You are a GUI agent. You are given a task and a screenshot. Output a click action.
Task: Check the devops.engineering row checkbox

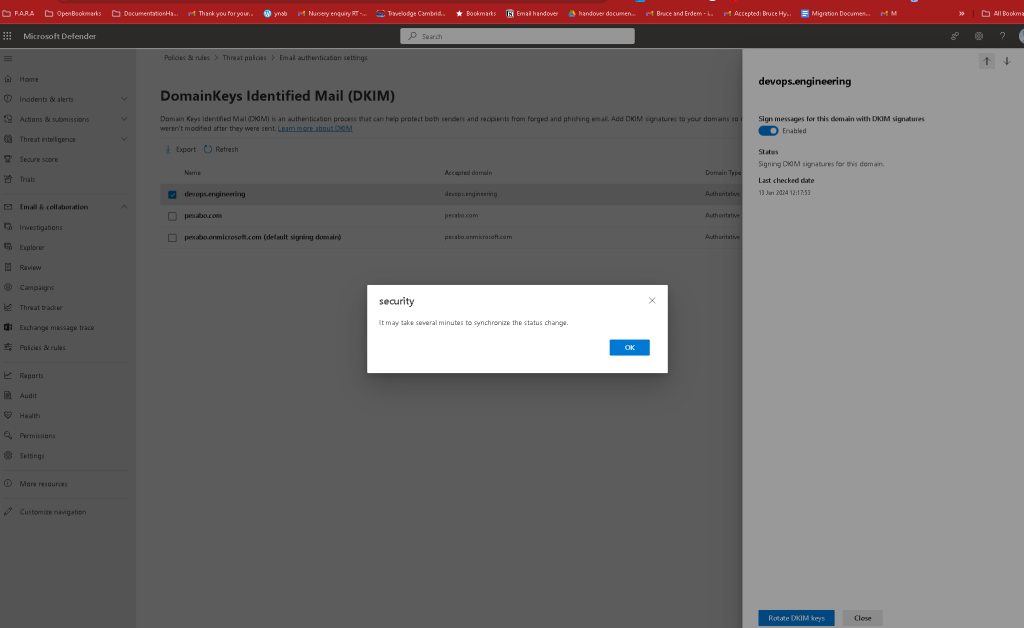pyautogui.click(x=172, y=195)
